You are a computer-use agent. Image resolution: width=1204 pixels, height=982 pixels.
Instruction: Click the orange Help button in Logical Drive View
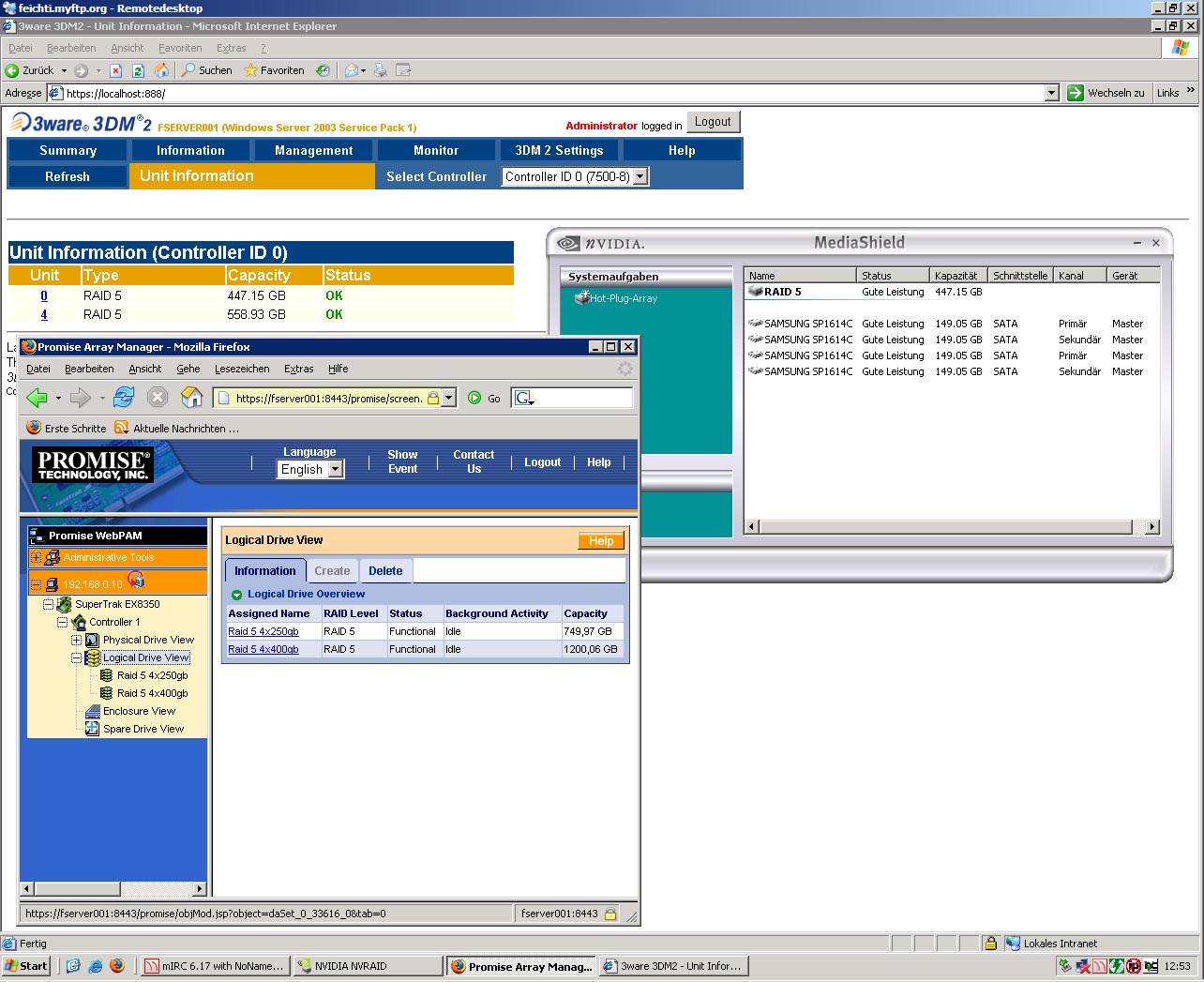pos(601,541)
